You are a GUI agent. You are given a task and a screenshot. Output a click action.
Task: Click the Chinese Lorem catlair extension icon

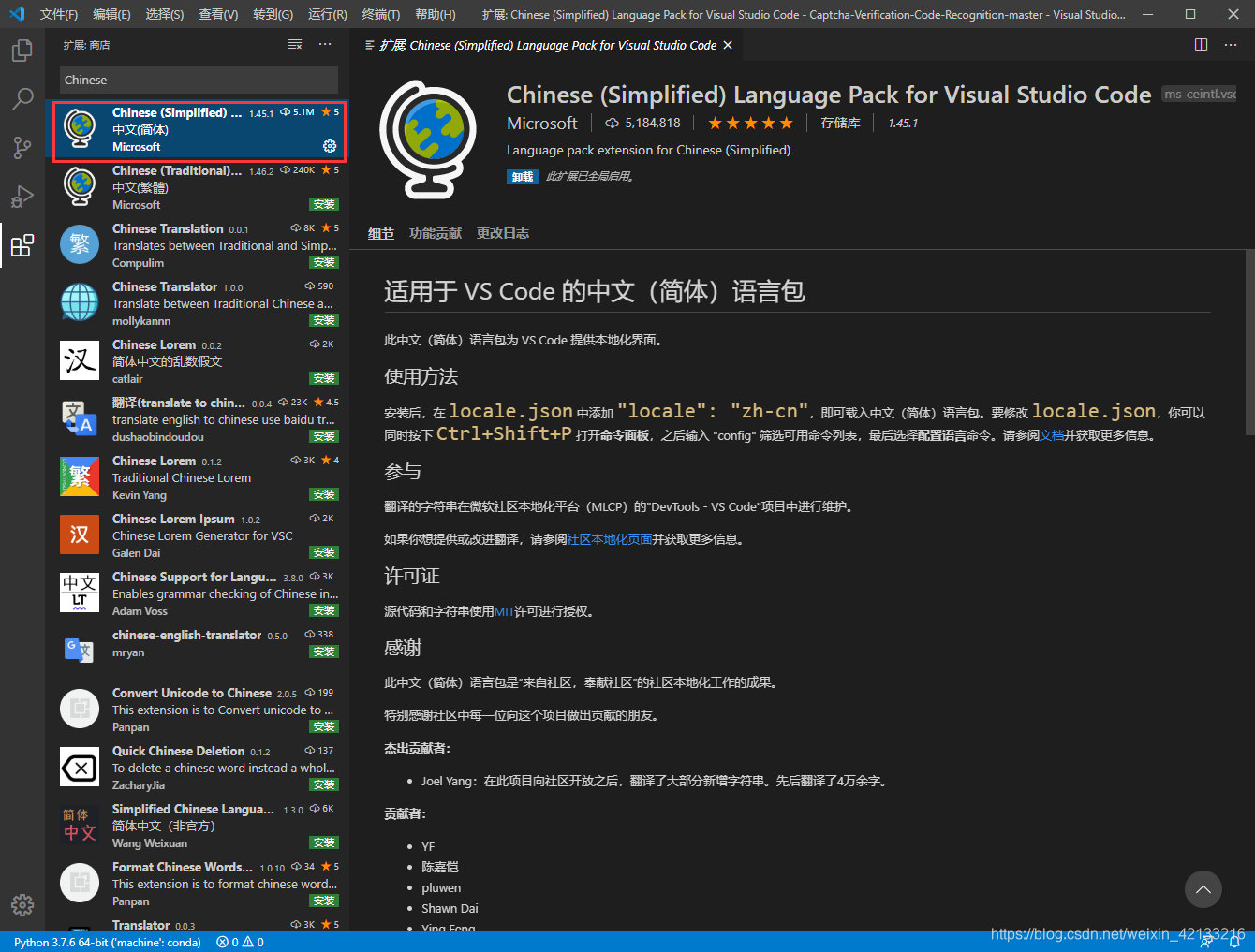click(x=80, y=360)
